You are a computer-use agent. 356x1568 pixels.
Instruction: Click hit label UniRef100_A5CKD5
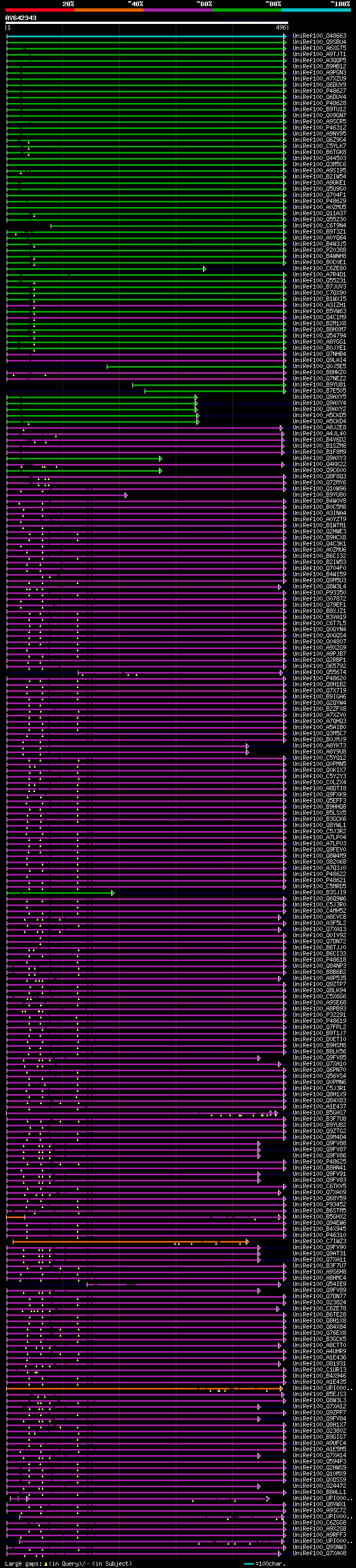(319, 415)
